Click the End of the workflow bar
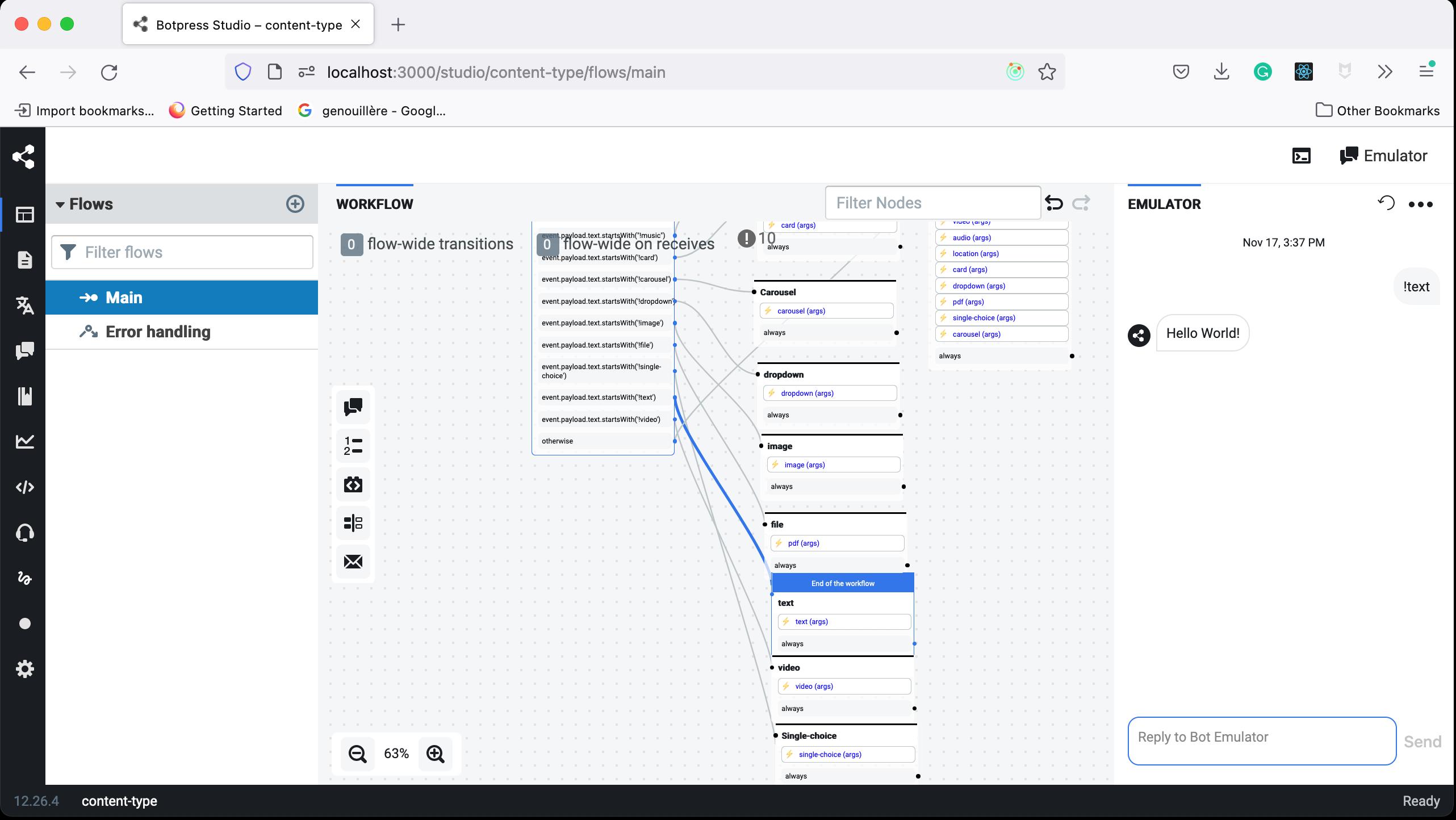This screenshot has height=820, width=1456. coord(843,583)
